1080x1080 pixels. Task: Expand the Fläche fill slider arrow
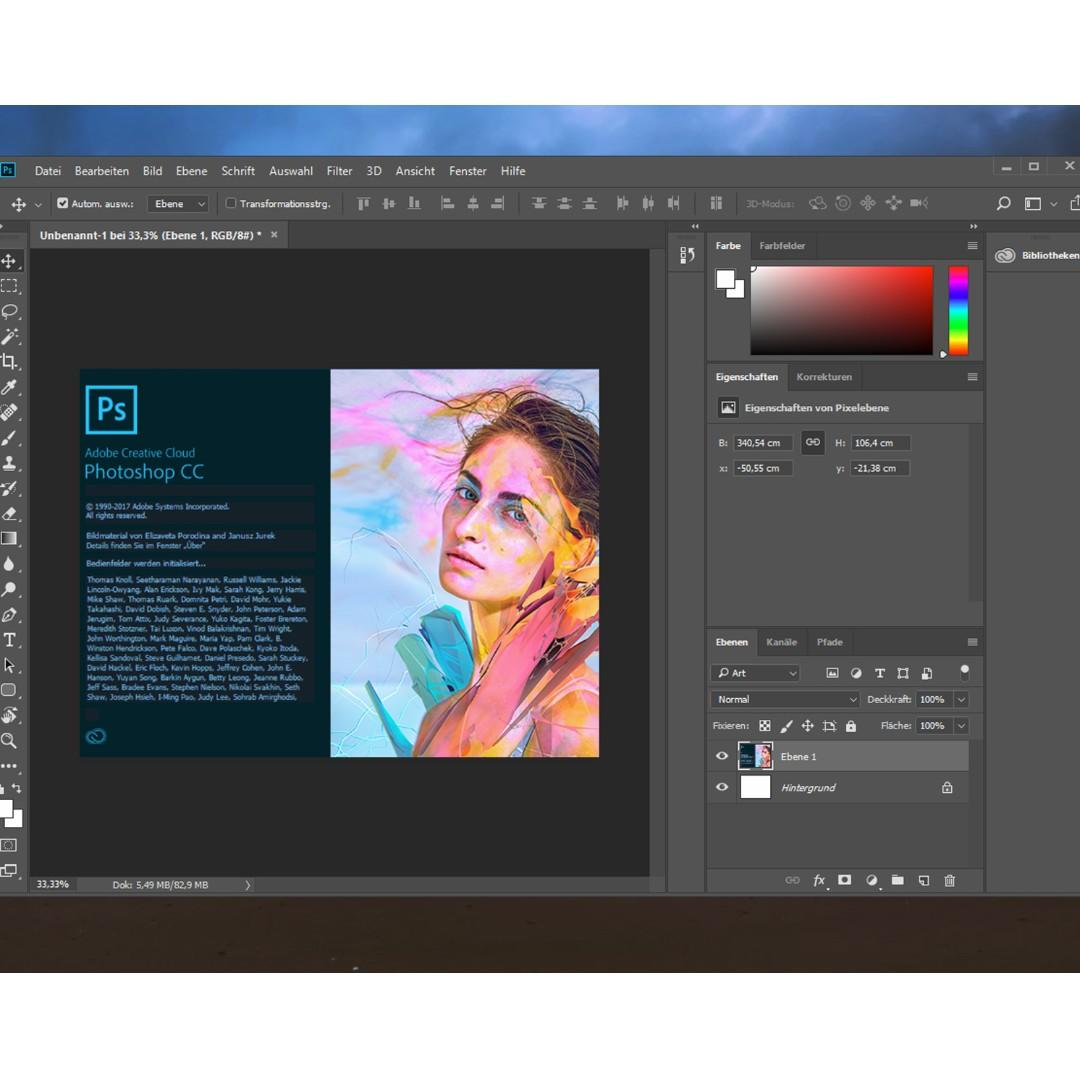point(962,726)
